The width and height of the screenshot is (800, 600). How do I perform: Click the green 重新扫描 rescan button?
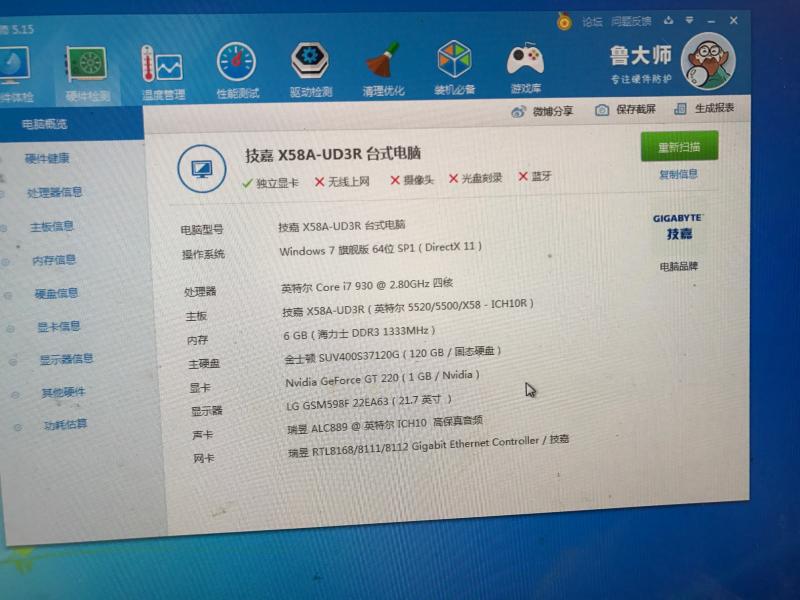(679, 146)
